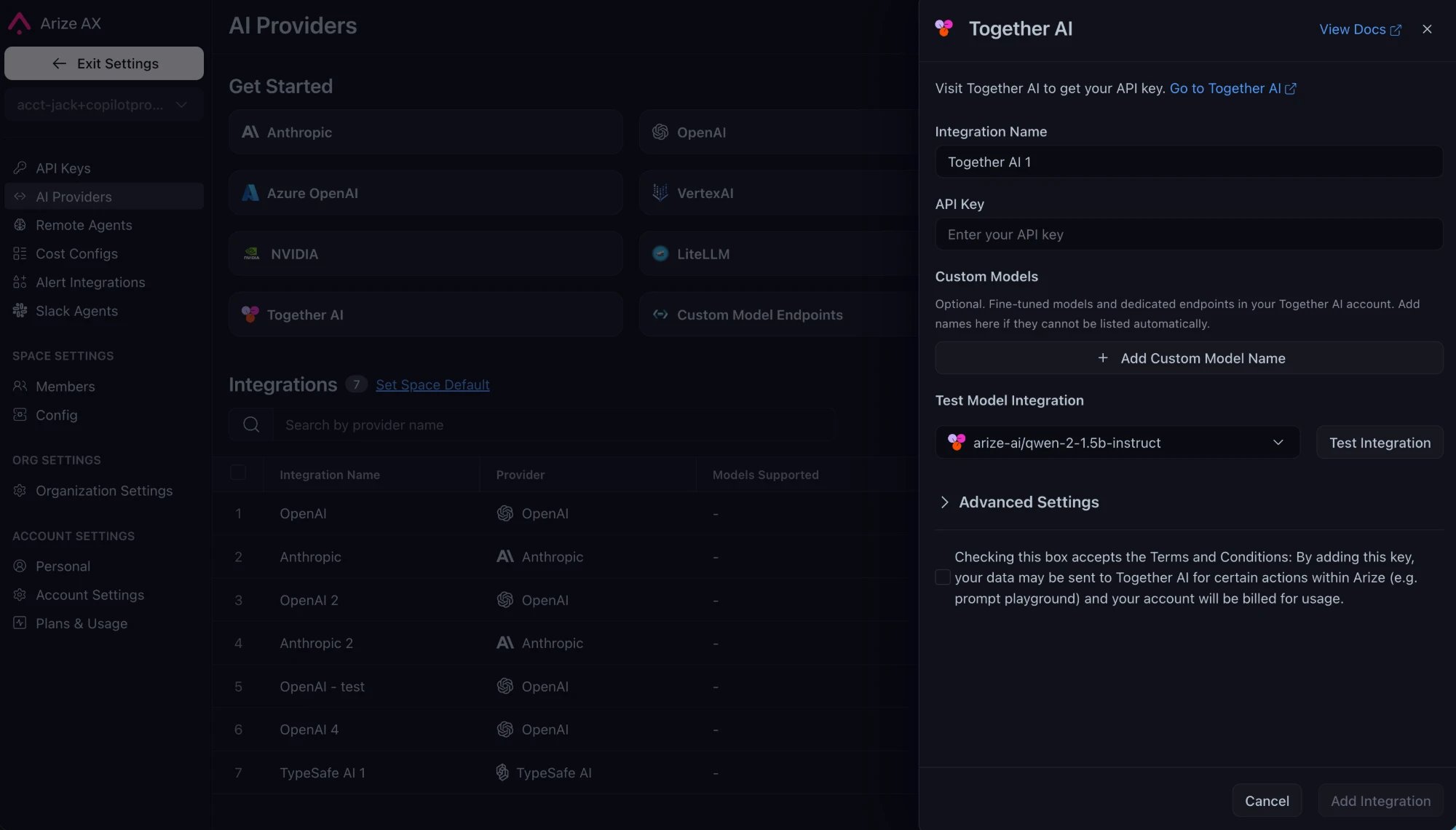
Task: Click the OpenAI - test integration row
Action: (x=565, y=687)
